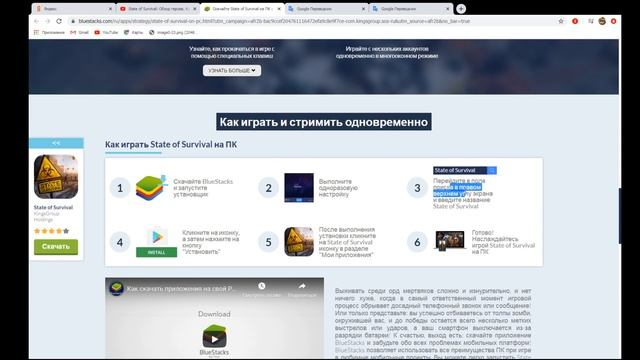
Task: Select the Скачайте State of Survival на ПК tab
Action: pos(242,9)
